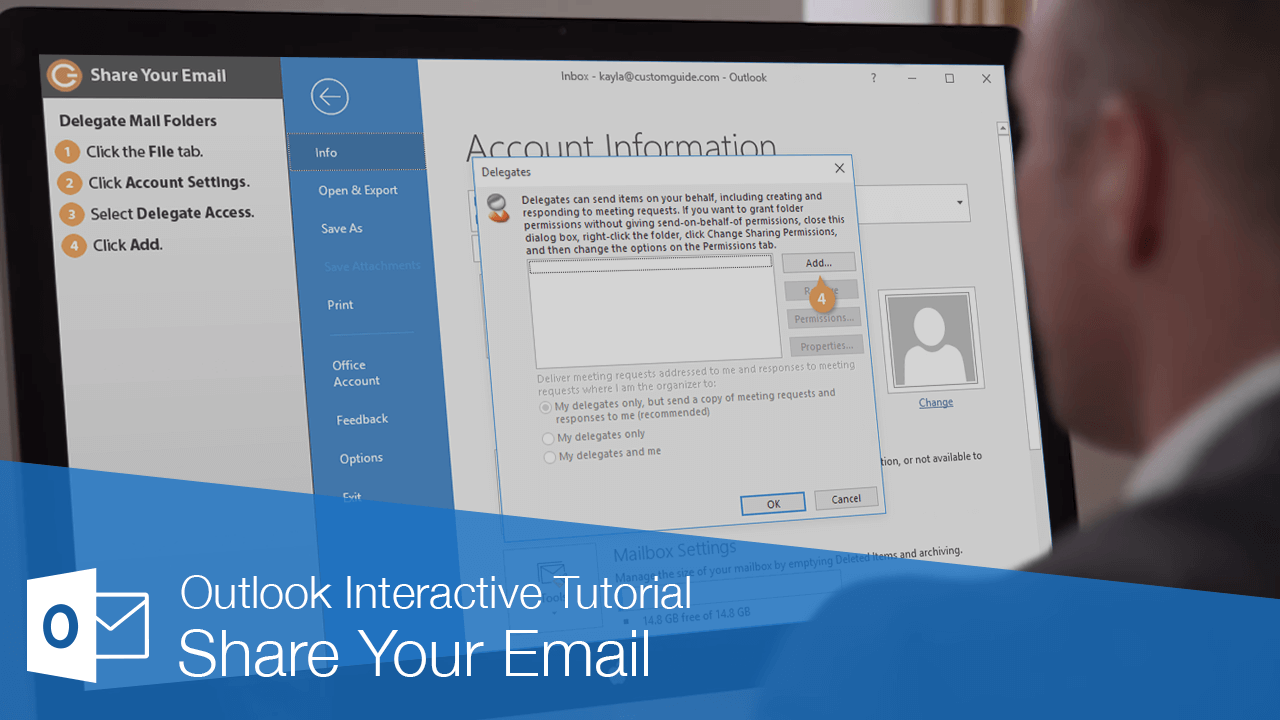Select the "My delegates only" option
Viewport: 1280px width, 720px height.
coord(548,438)
